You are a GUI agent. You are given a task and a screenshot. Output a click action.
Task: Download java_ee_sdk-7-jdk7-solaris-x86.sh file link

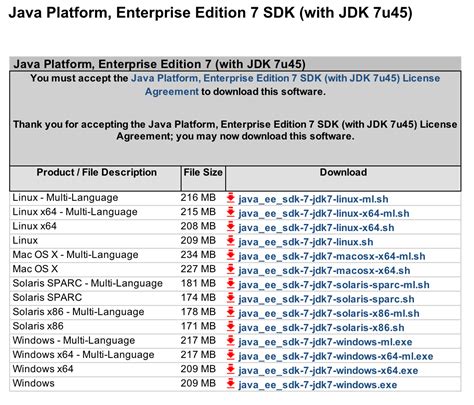pyautogui.click(x=321, y=328)
